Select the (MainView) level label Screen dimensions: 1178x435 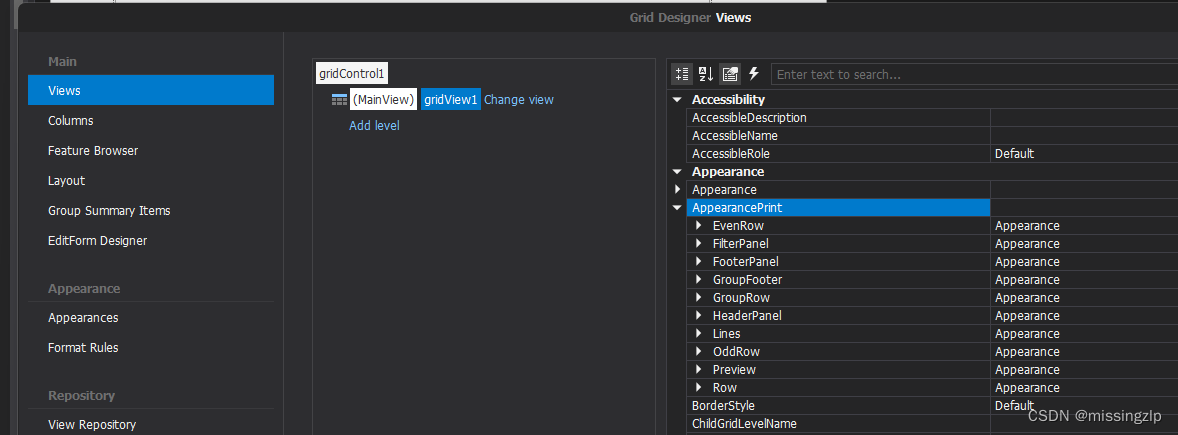tap(383, 99)
